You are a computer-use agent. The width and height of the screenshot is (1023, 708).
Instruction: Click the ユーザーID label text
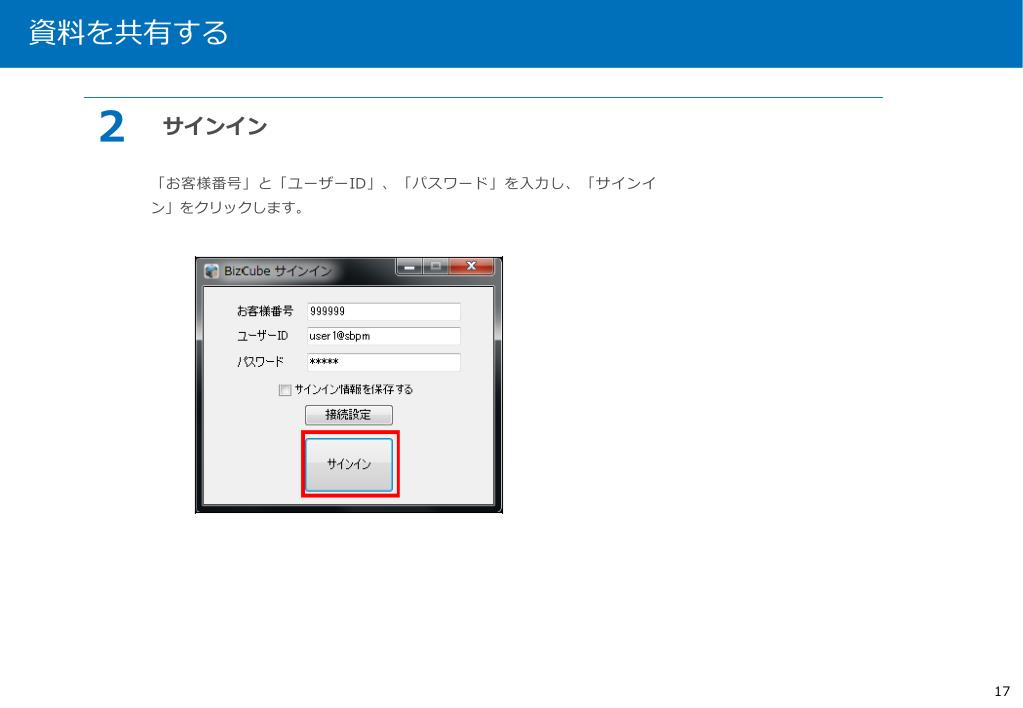(262, 336)
